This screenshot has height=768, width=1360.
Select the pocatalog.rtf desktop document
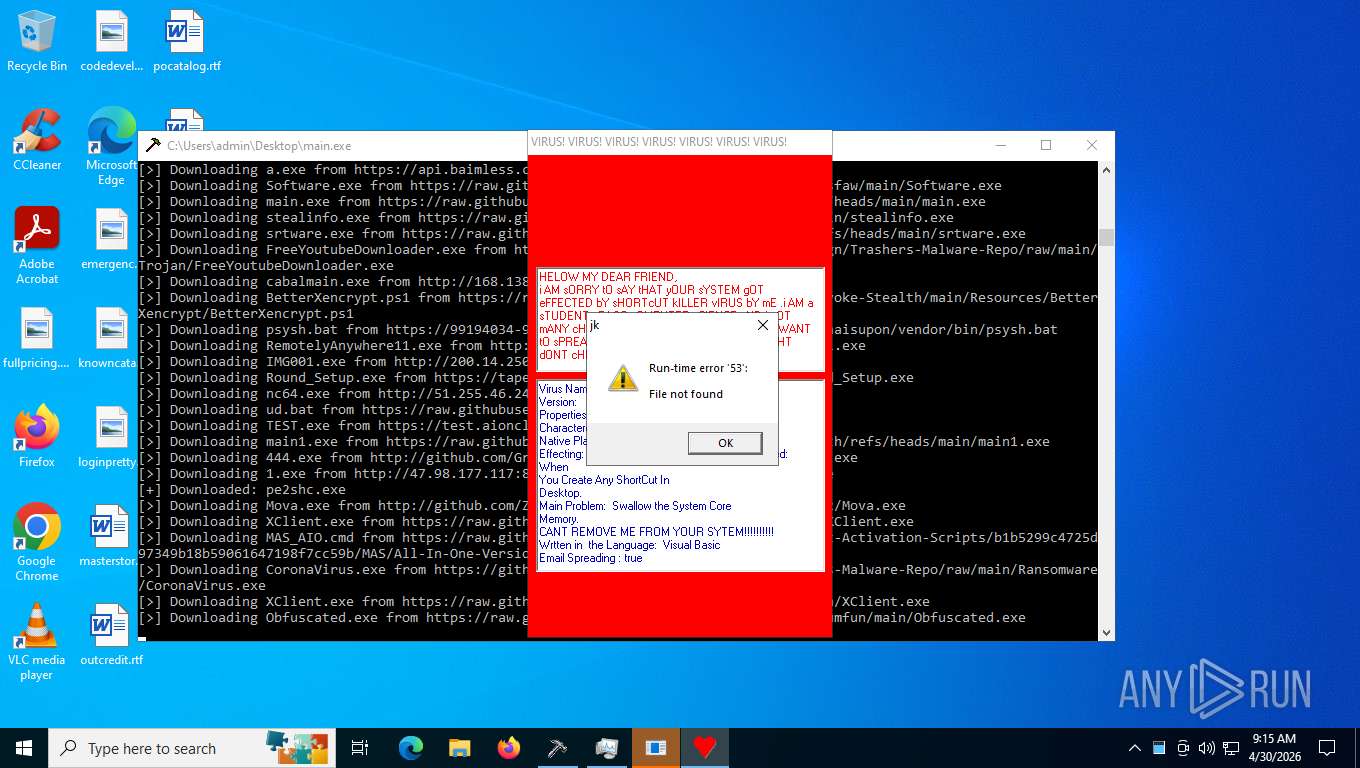[187, 41]
